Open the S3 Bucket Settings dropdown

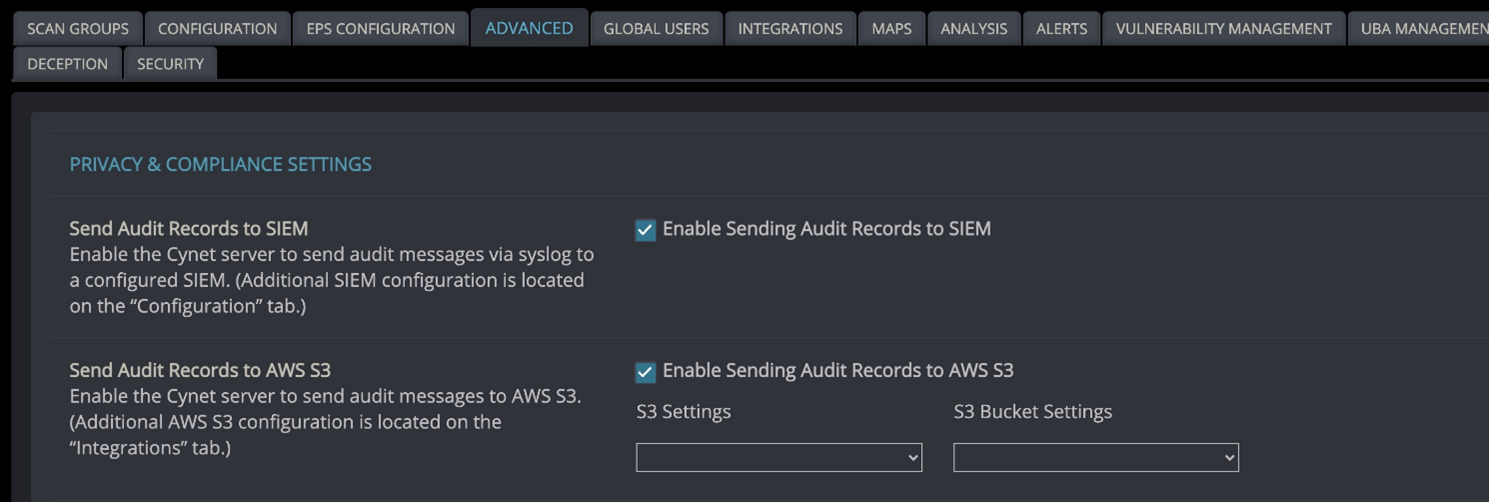(1096, 457)
